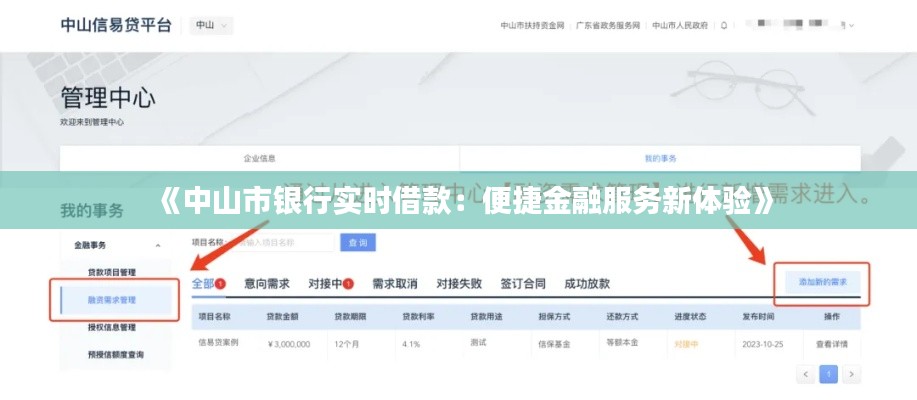Open the 中山市扶持资金网 link
Viewport: 917px width, 400px height.
point(532,26)
